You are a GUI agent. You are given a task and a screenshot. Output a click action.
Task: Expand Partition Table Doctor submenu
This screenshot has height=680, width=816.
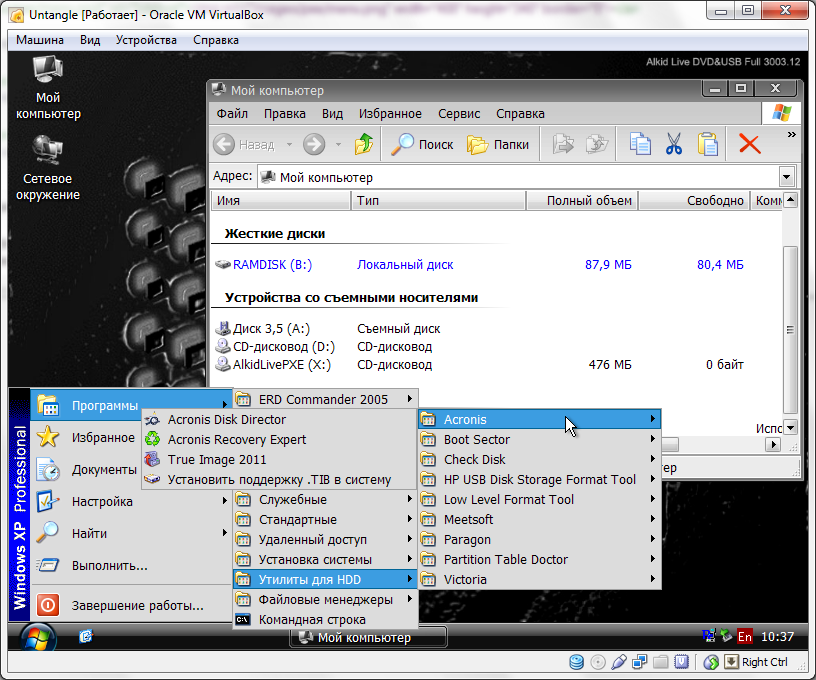[x=540, y=559]
